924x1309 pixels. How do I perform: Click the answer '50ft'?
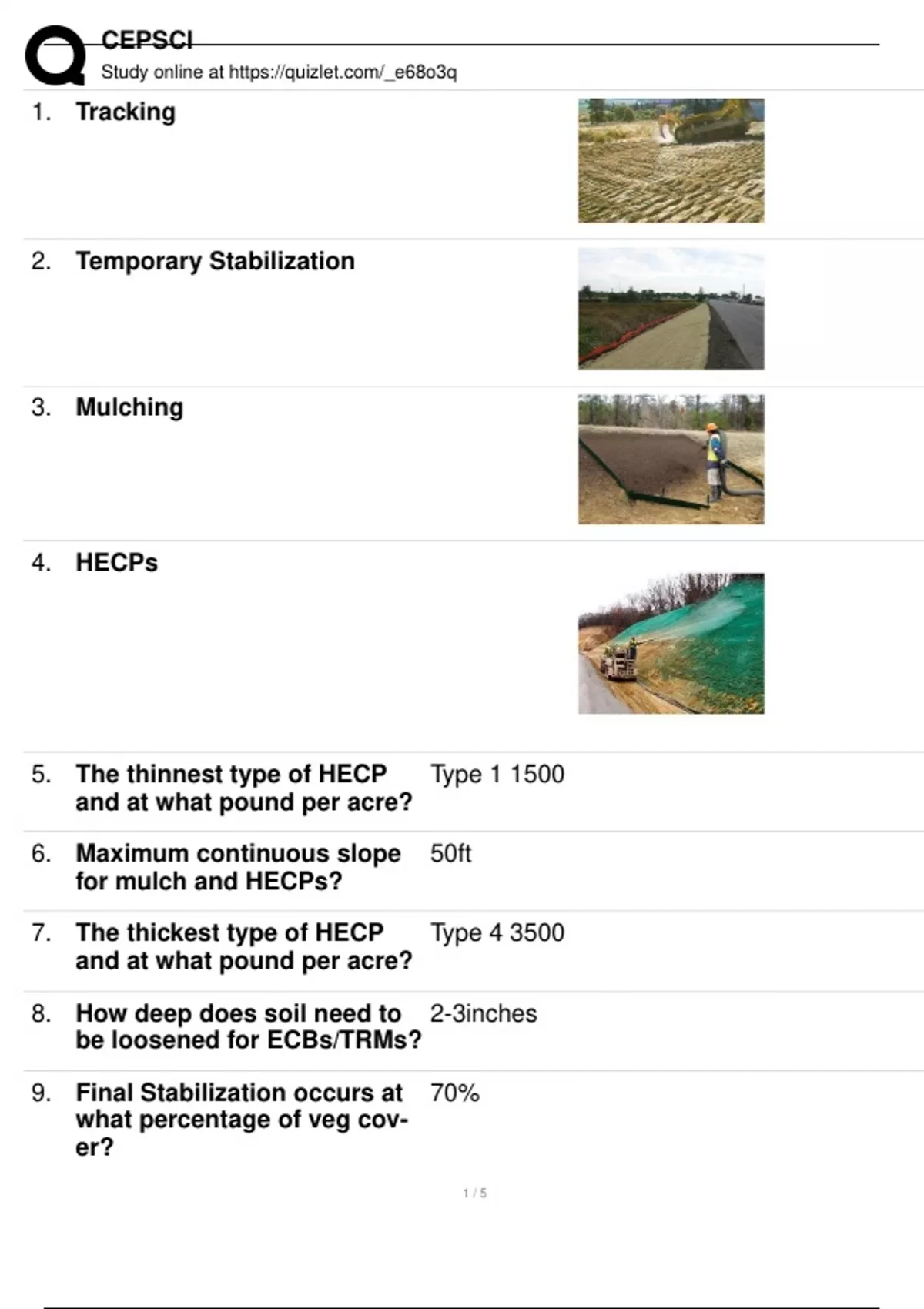(450, 854)
